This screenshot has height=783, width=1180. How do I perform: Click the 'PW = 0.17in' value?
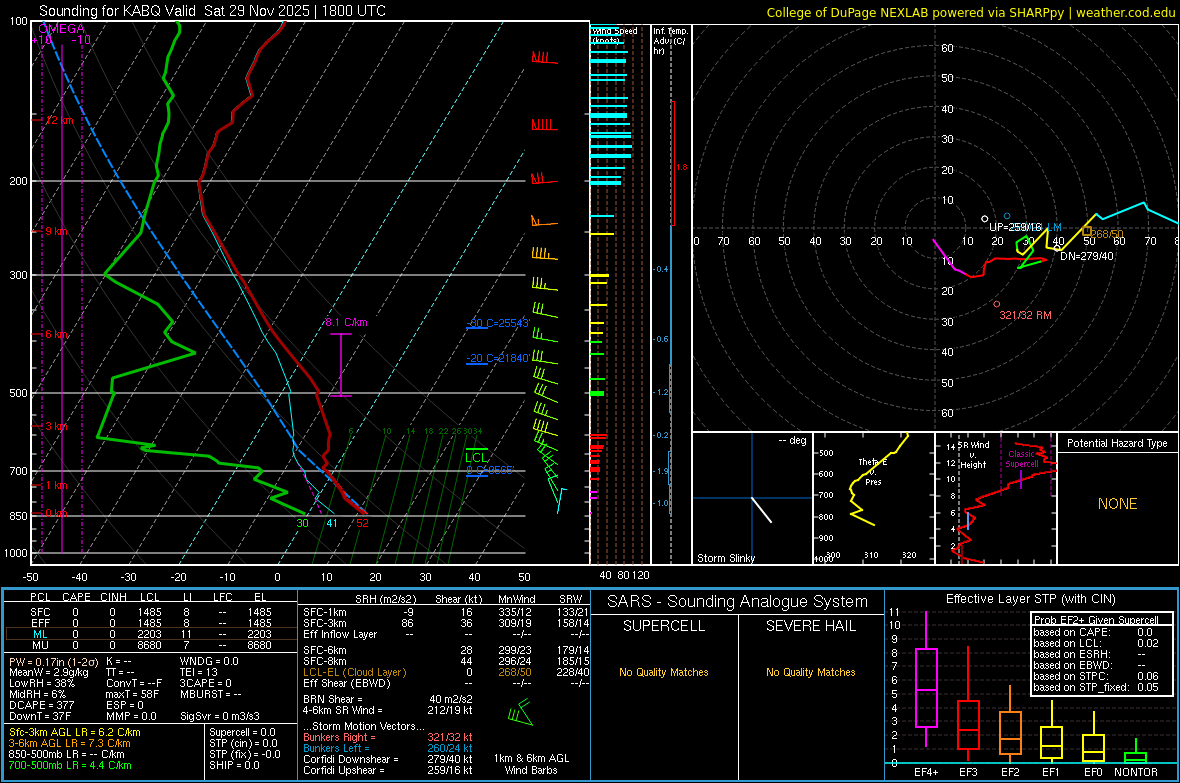point(53,662)
